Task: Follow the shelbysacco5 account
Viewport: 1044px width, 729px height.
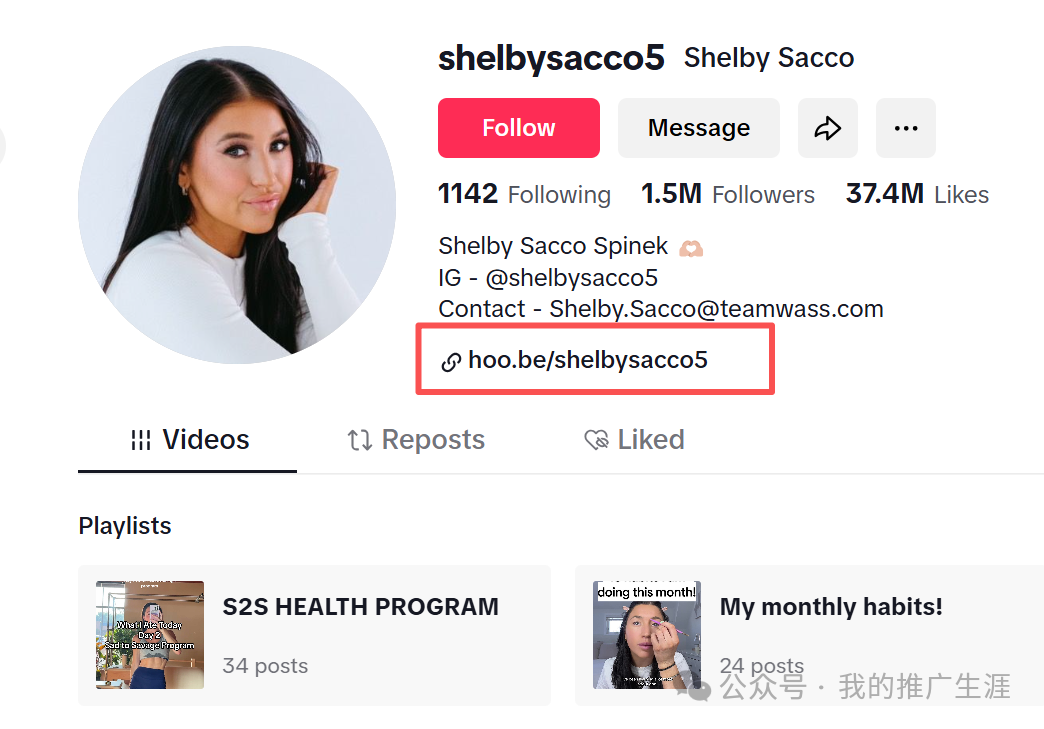Action: (519, 128)
